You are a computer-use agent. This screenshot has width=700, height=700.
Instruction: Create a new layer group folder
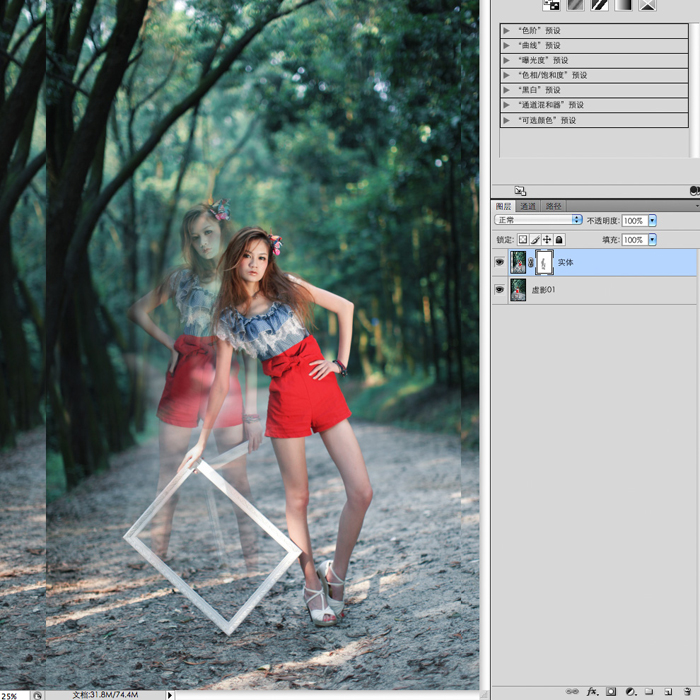coord(649,692)
